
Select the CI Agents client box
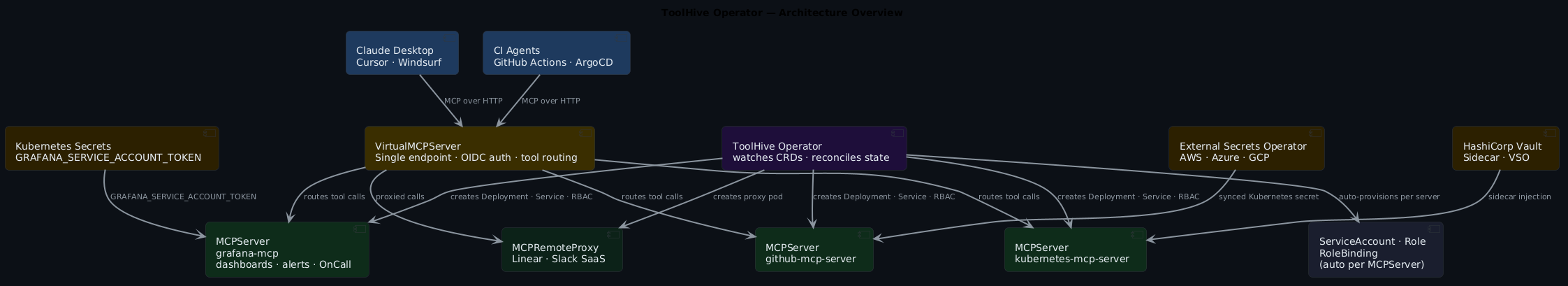coord(557,52)
